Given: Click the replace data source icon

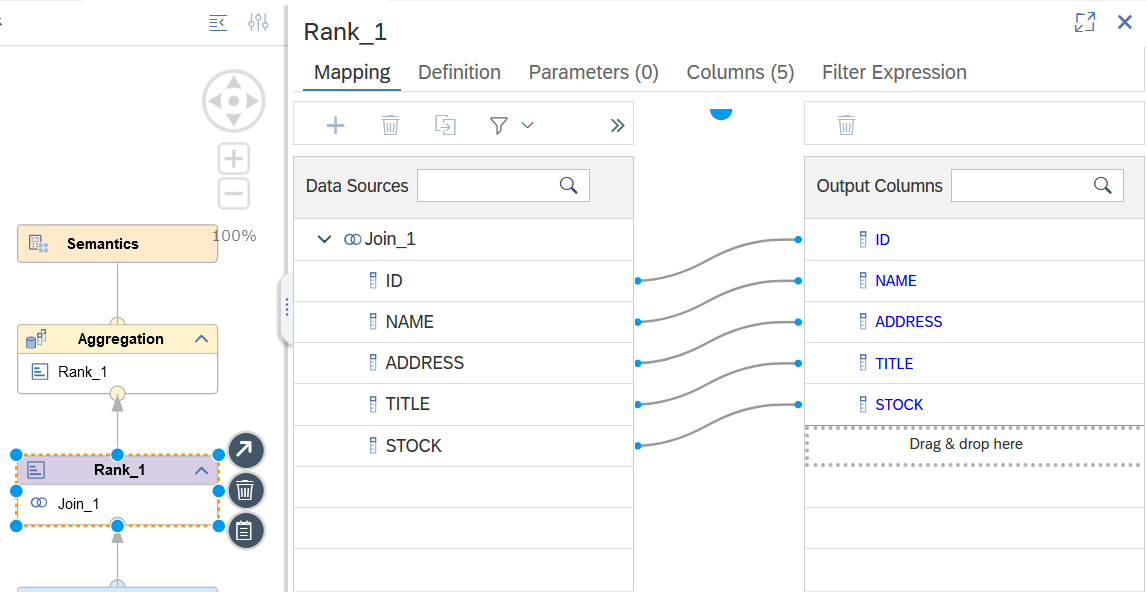Looking at the screenshot, I should point(445,125).
